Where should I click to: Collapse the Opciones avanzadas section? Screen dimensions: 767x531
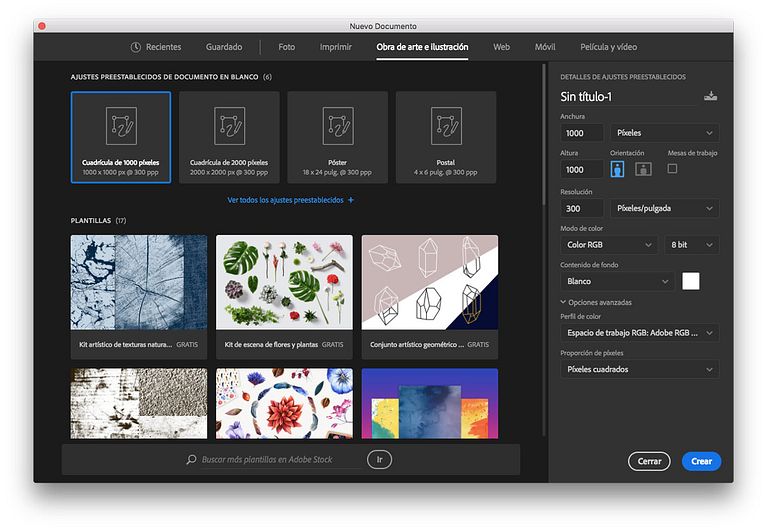click(x=564, y=302)
